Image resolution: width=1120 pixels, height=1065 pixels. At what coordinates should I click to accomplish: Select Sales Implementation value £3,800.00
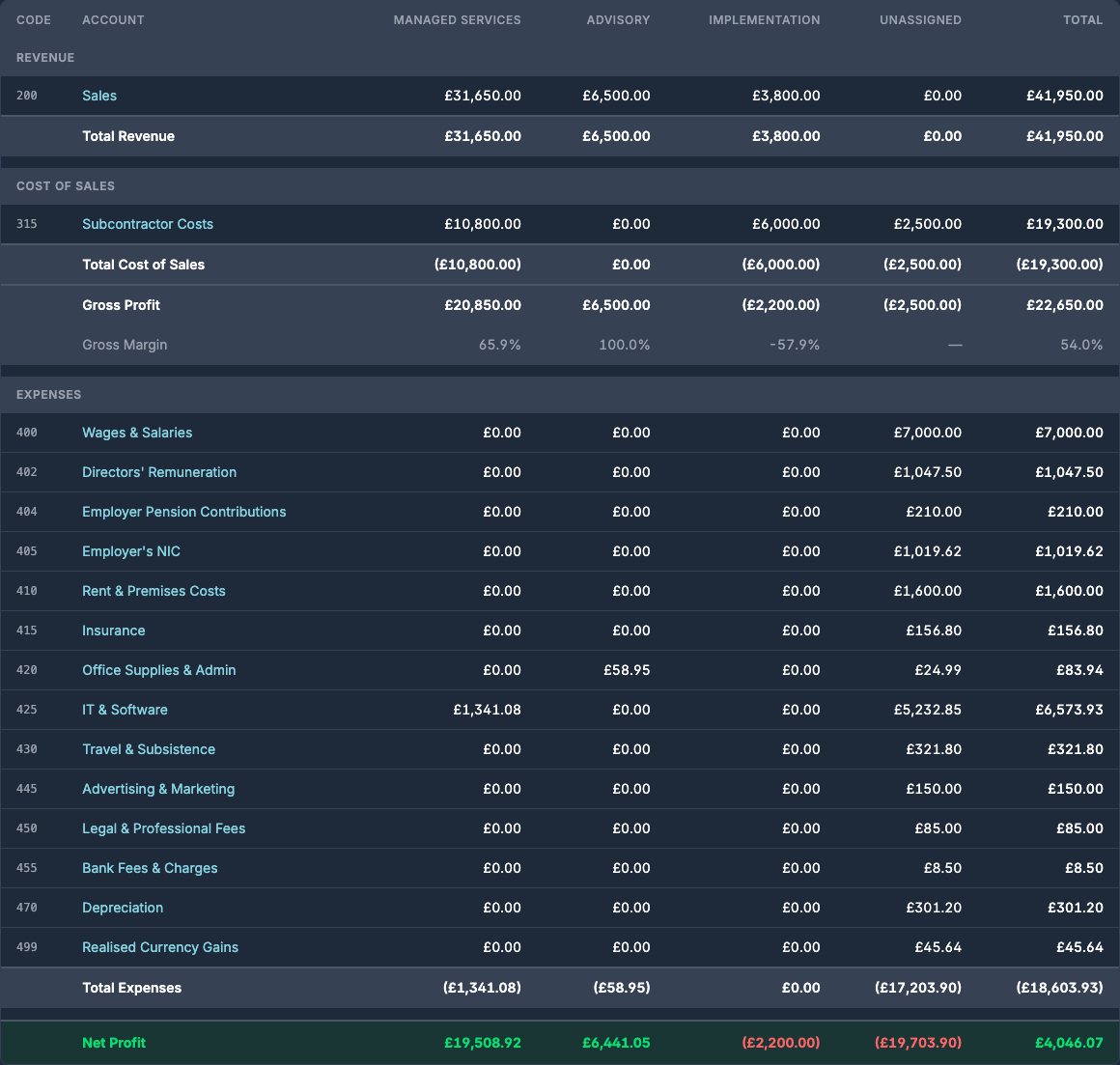pos(786,96)
